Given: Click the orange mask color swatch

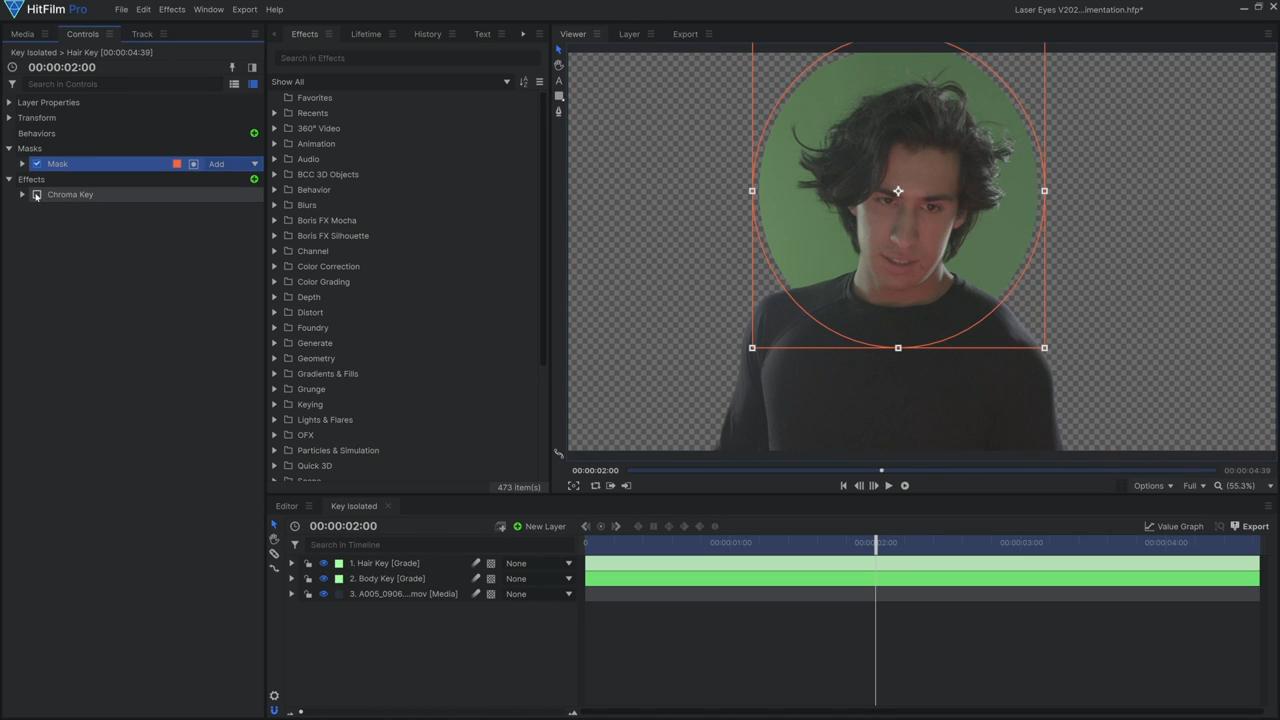Looking at the screenshot, I should (177, 164).
